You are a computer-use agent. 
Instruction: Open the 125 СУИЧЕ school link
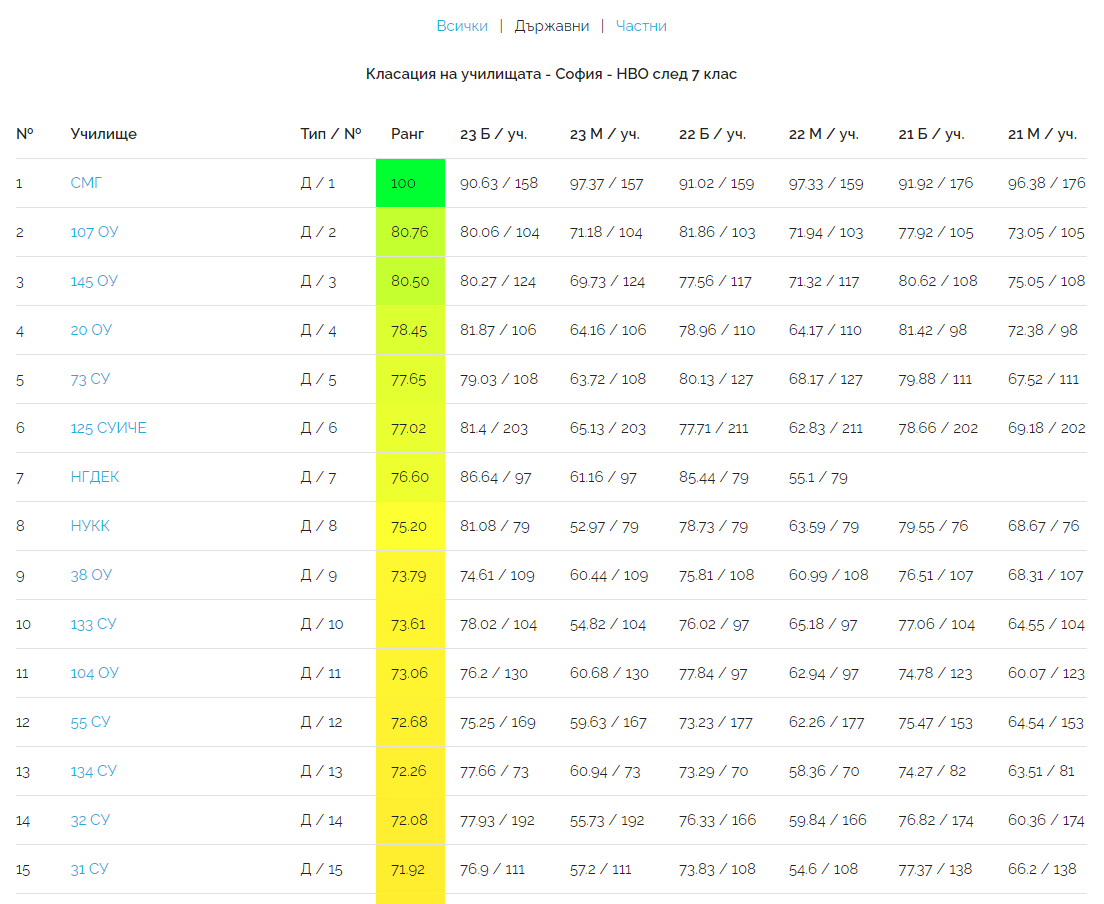pyautogui.click(x=108, y=428)
